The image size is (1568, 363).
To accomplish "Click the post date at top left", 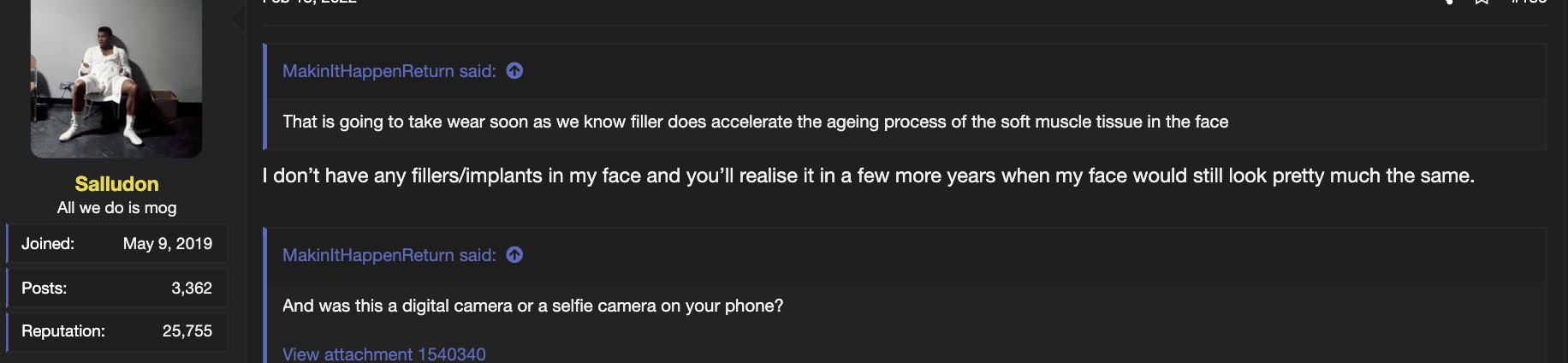I will pyautogui.click(x=309, y=2).
